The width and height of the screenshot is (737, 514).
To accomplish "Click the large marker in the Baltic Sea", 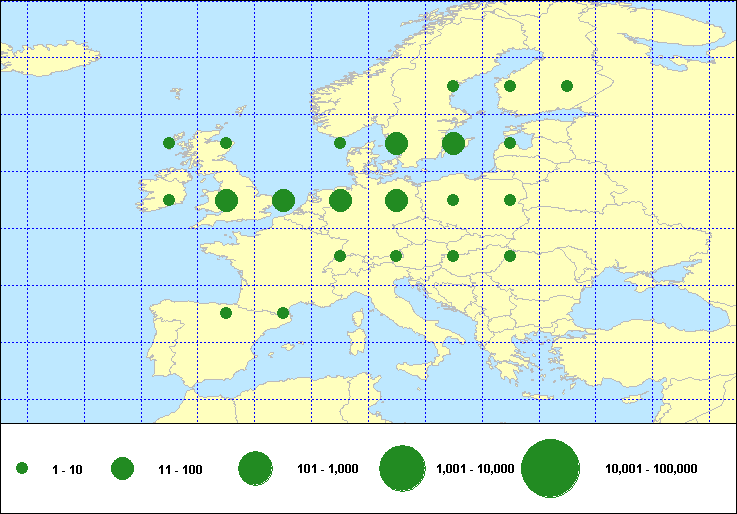I will point(453,144).
